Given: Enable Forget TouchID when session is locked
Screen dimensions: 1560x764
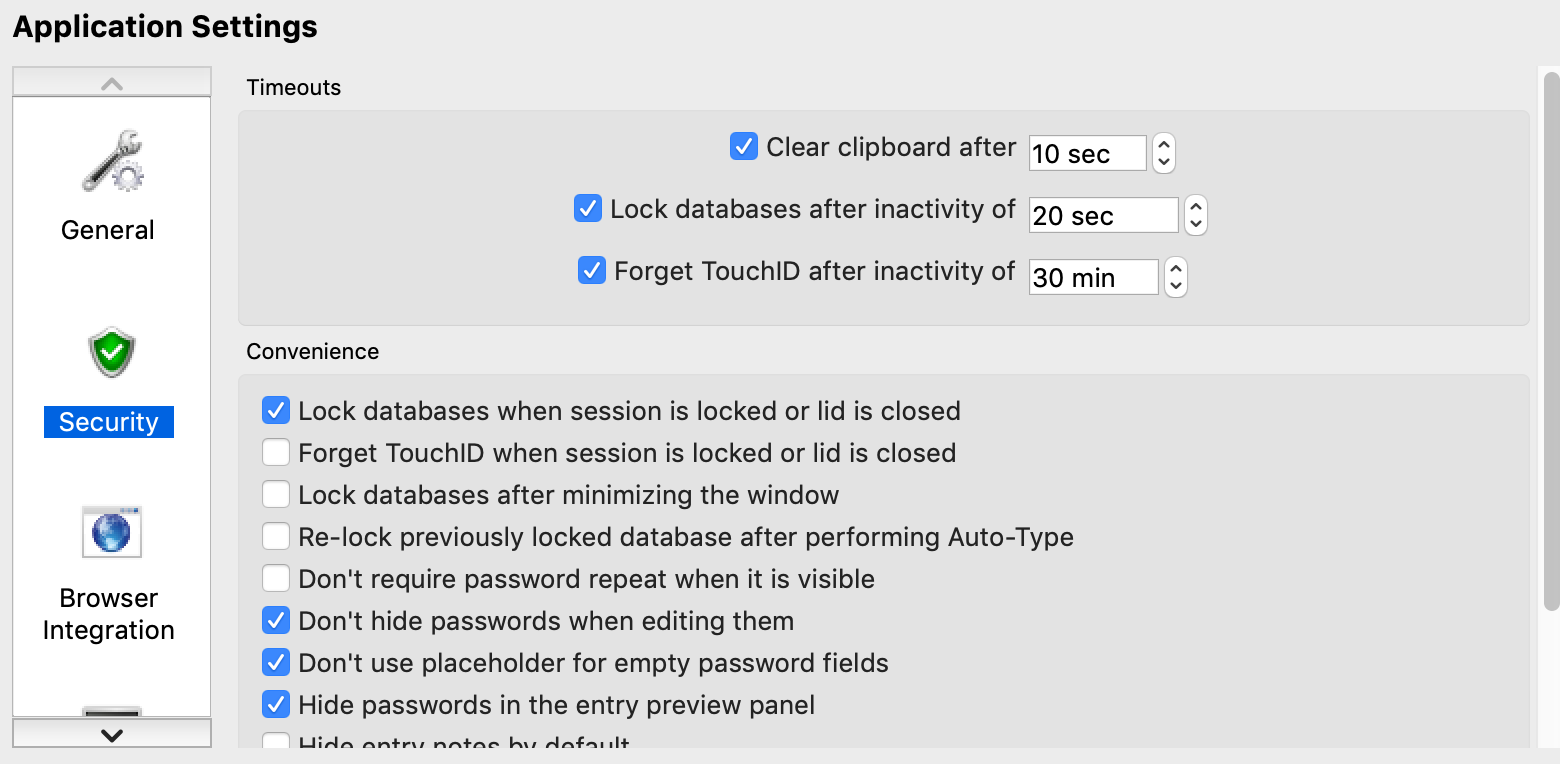Looking at the screenshot, I should pos(276,452).
